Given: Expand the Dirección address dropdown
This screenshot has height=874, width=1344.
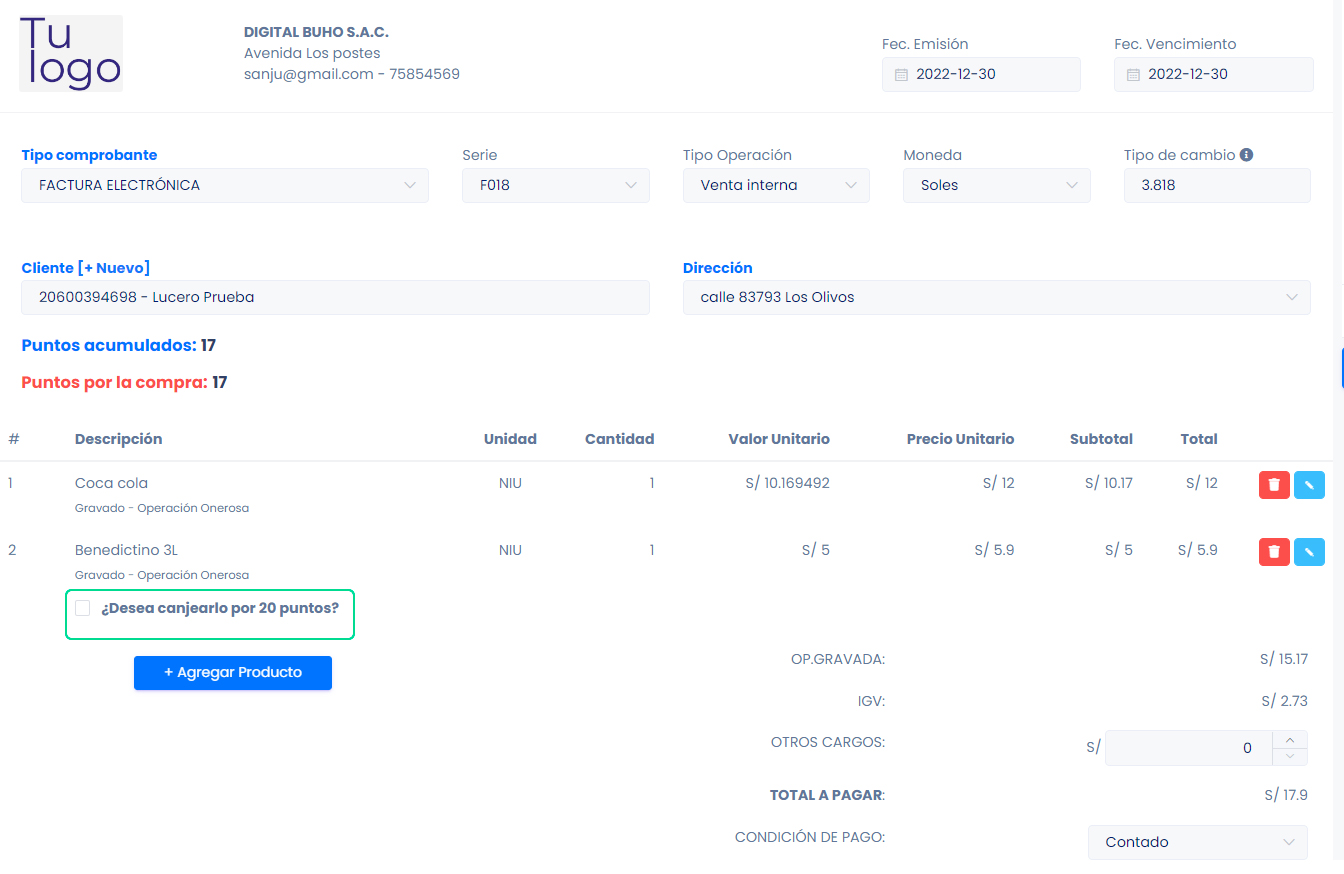Looking at the screenshot, I should click(x=996, y=298).
